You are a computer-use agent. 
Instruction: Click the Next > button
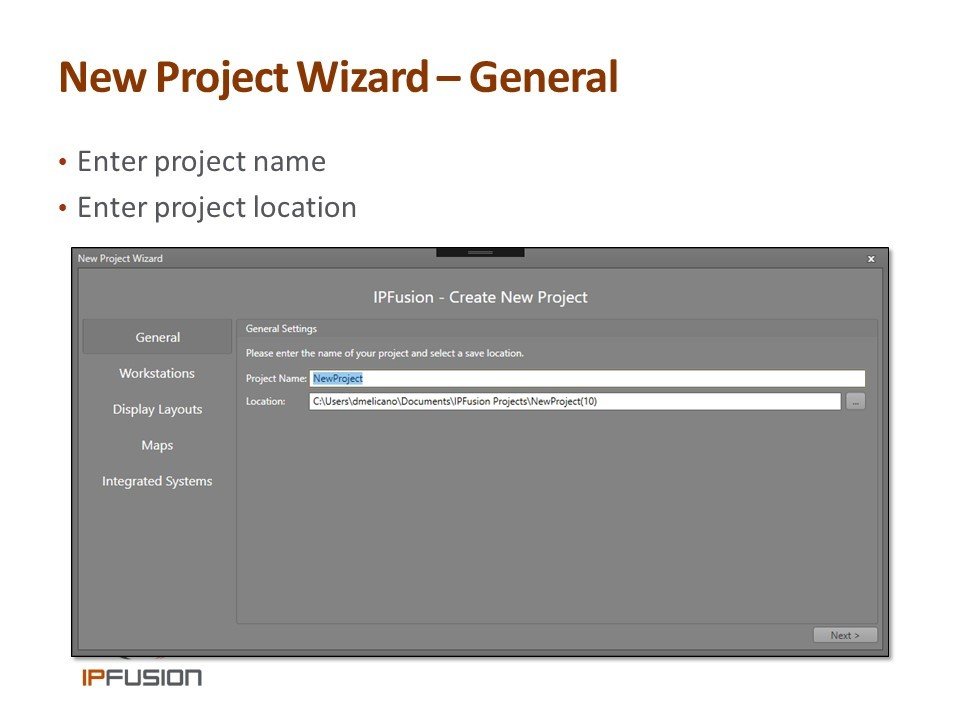pyautogui.click(x=845, y=635)
